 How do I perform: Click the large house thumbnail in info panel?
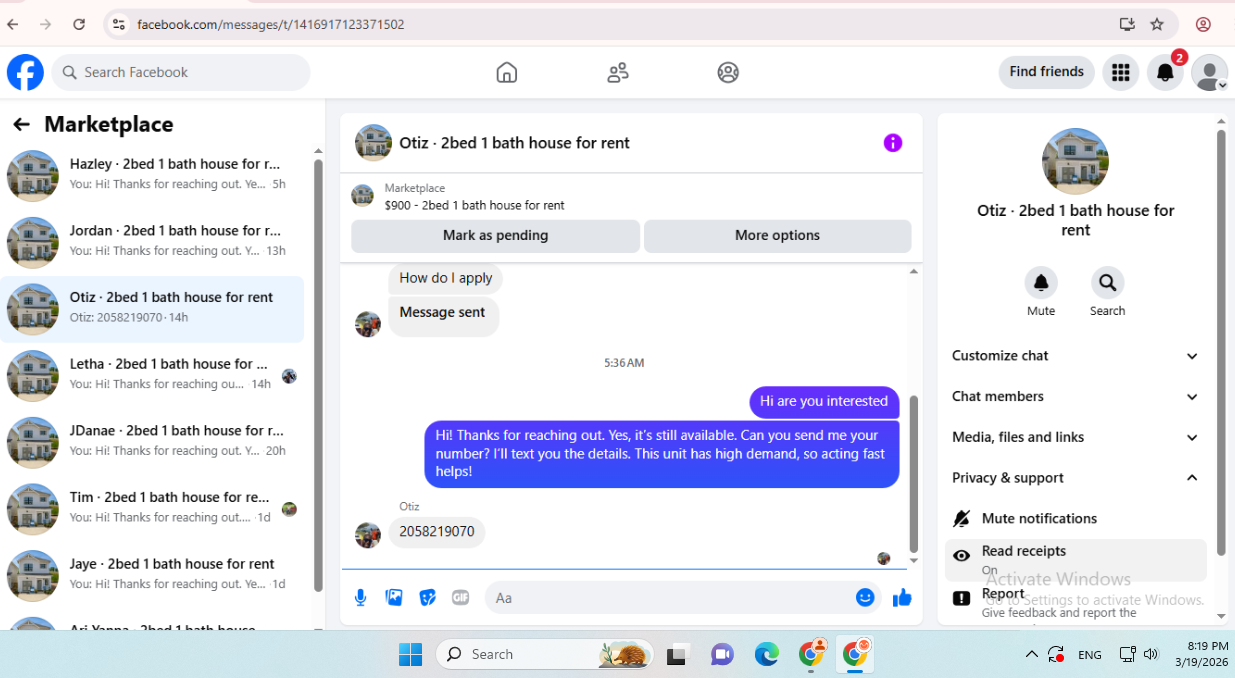click(1075, 161)
